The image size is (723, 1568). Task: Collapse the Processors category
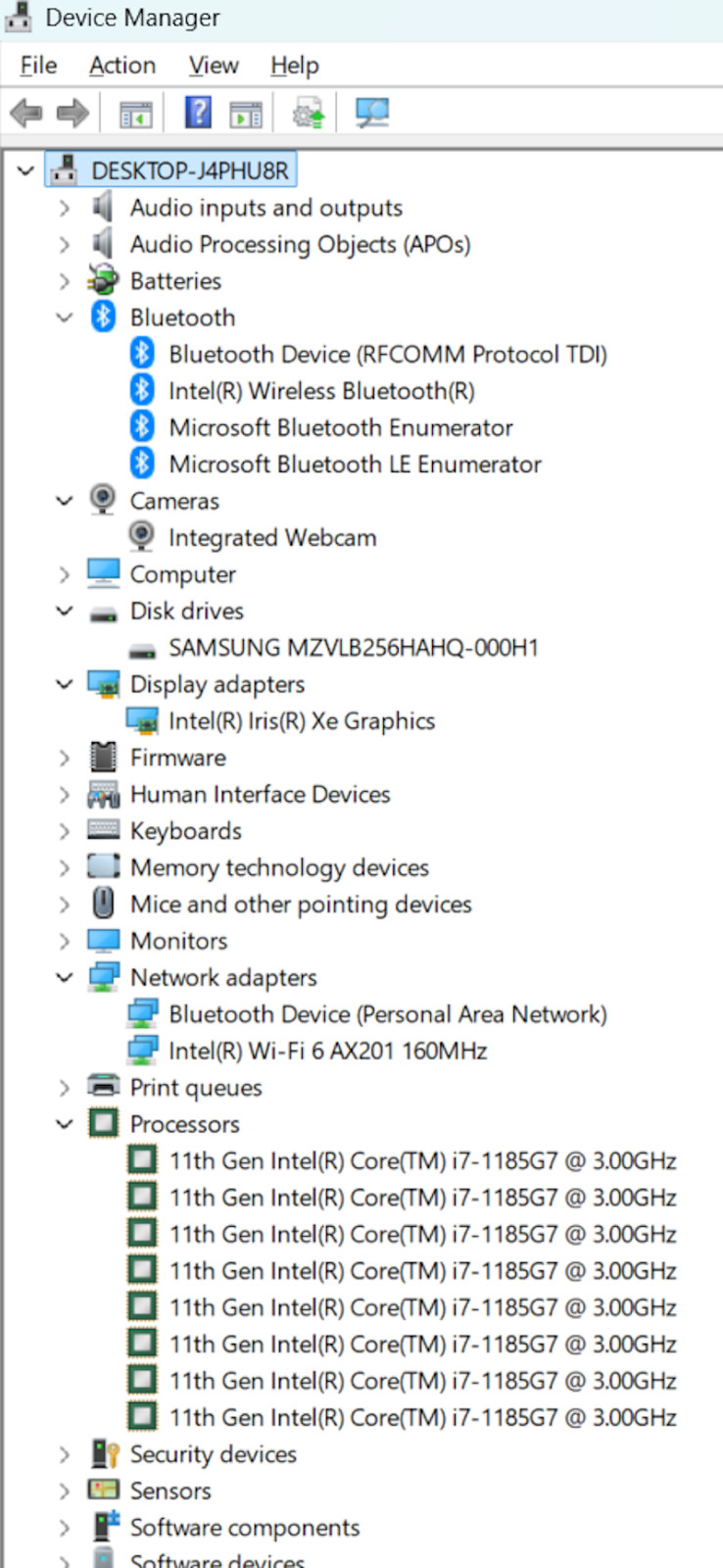65,1124
